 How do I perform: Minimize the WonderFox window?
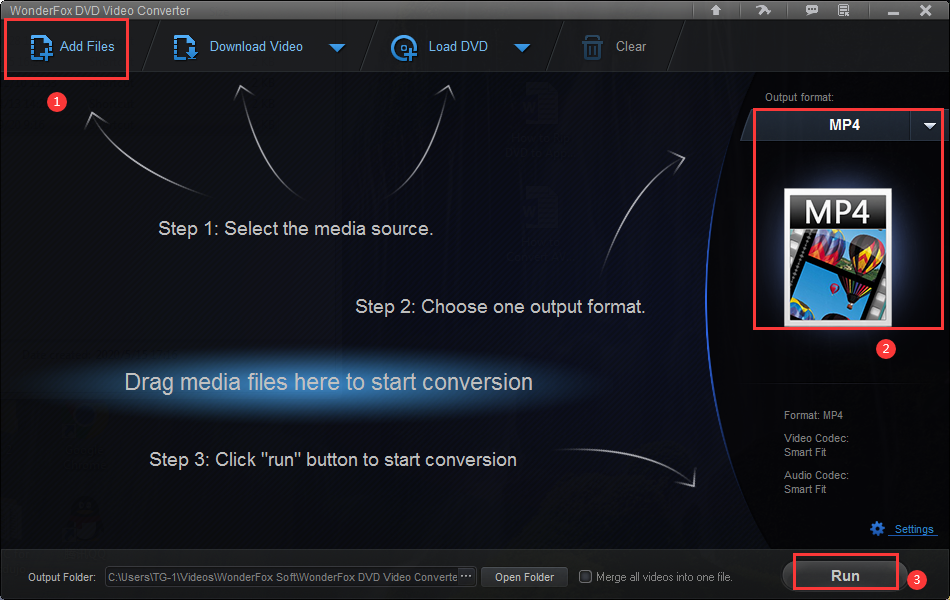[893, 12]
